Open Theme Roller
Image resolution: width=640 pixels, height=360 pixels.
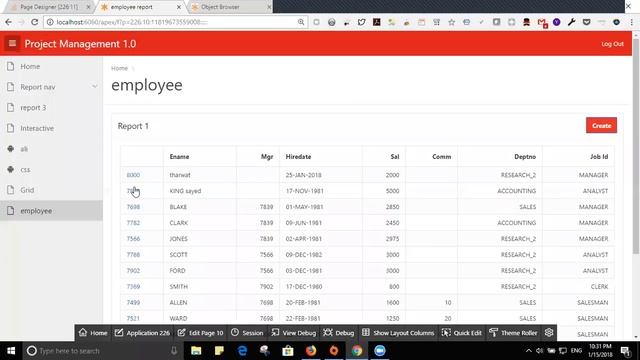pyautogui.click(x=513, y=333)
